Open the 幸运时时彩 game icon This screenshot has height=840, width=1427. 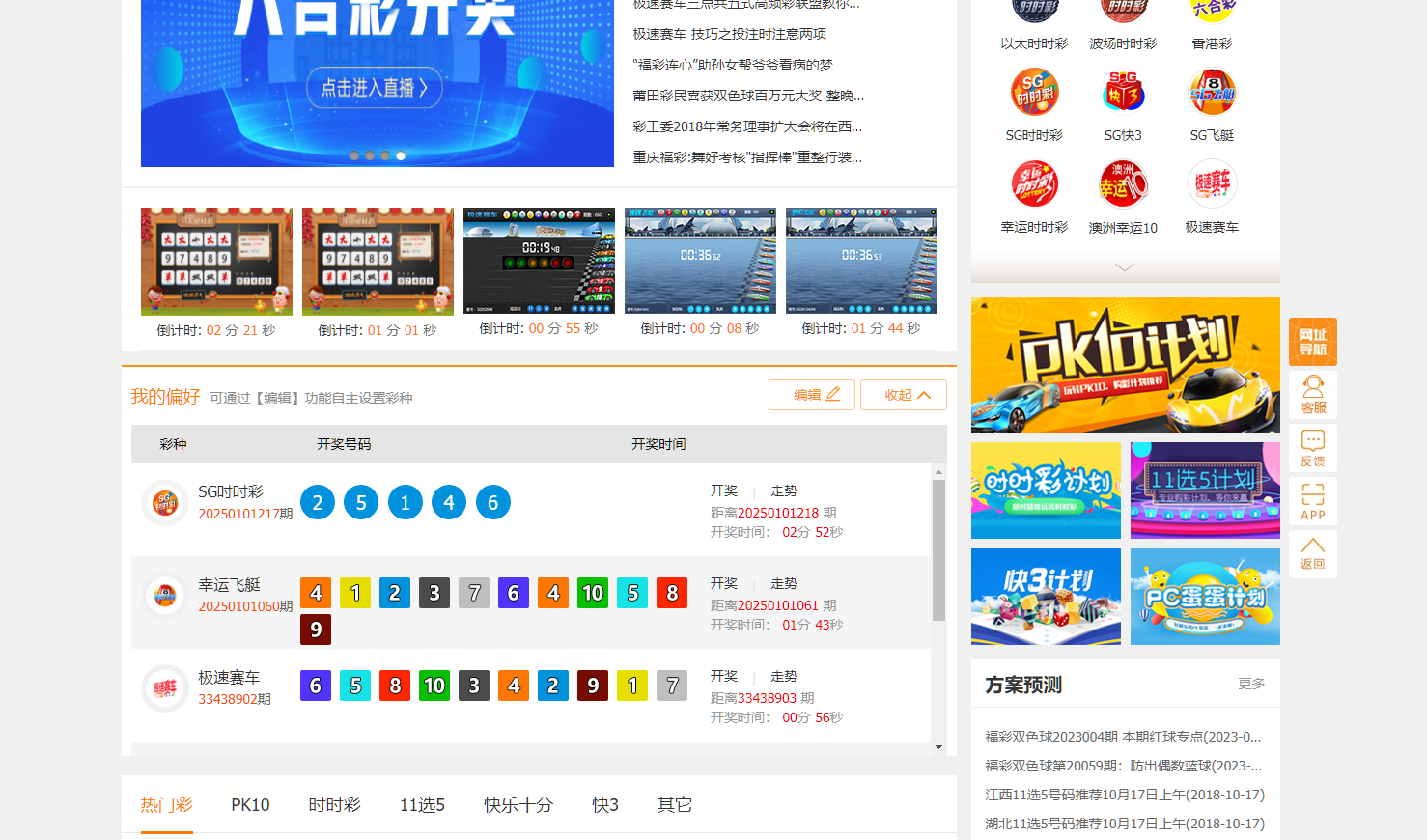pyautogui.click(x=1034, y=182)
